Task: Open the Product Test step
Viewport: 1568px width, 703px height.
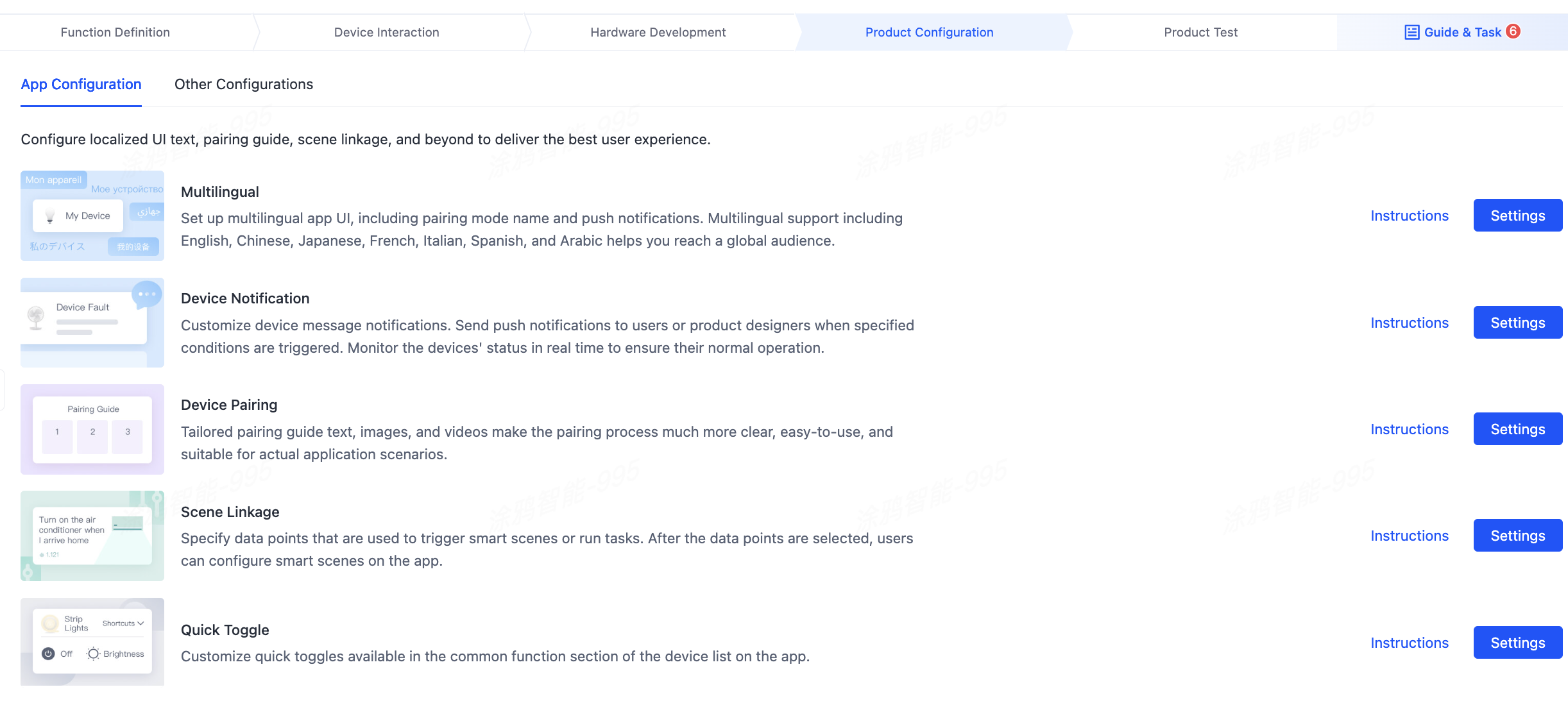Action: click(x=1200, y=32)
